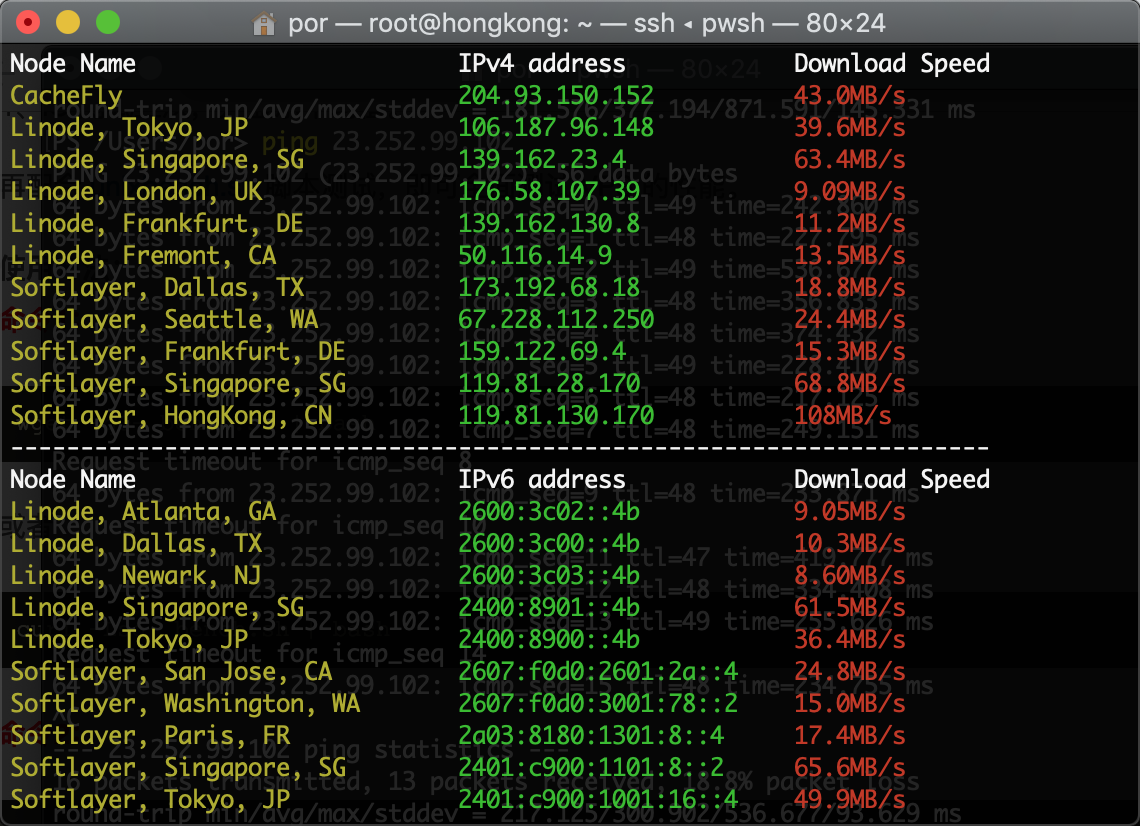Click IP address 67.228.112.250

click(x=555, y=319)
